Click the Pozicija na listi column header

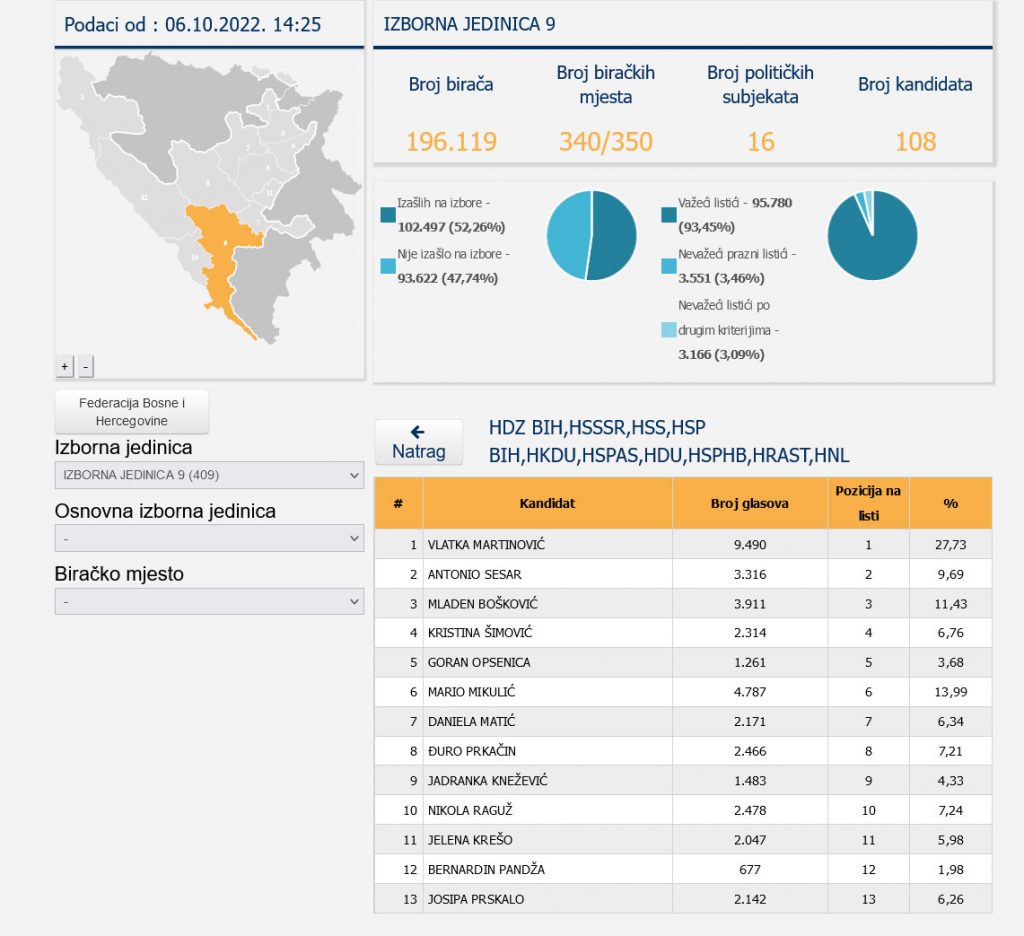pyautogui.click(x=868, y=503)
